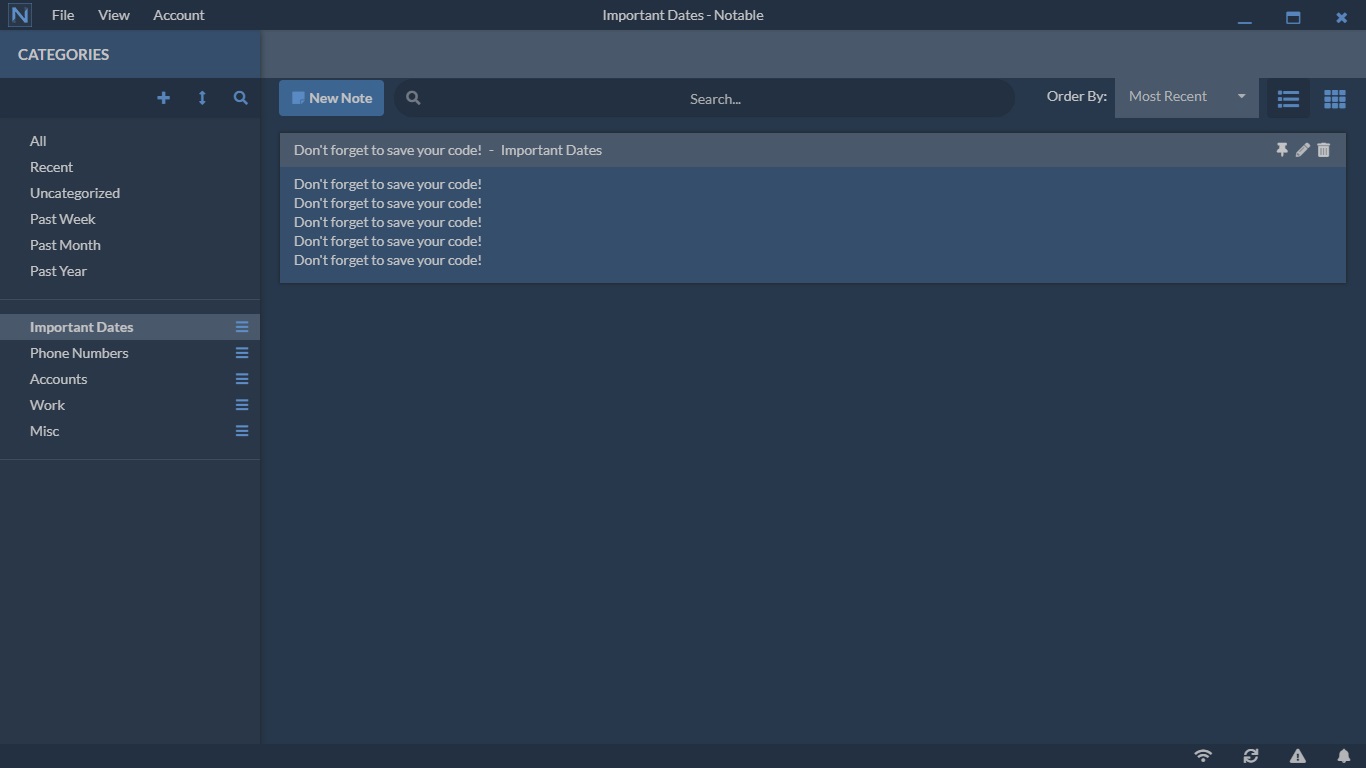Click the warning triangle status icon
Screen dimensions: 1366x768
tap(1297, 756)
